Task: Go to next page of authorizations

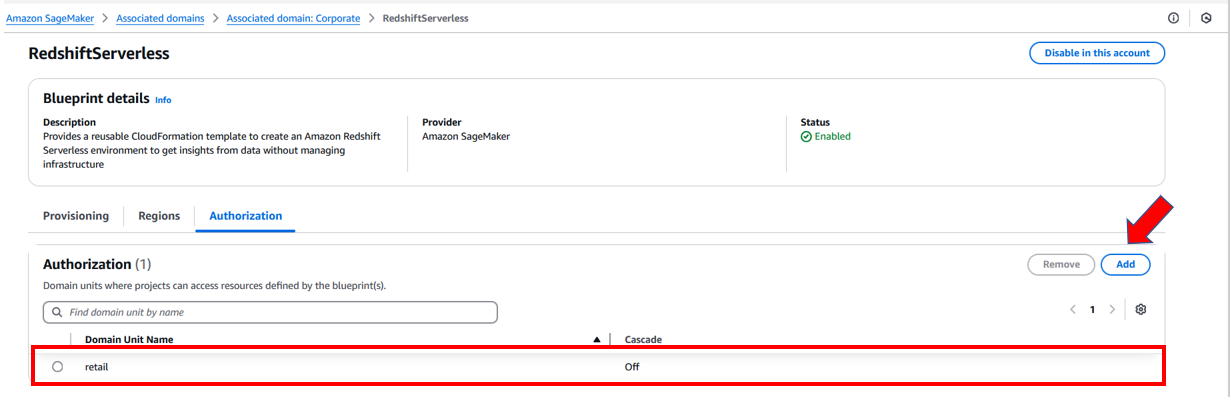Action: 1112,310
